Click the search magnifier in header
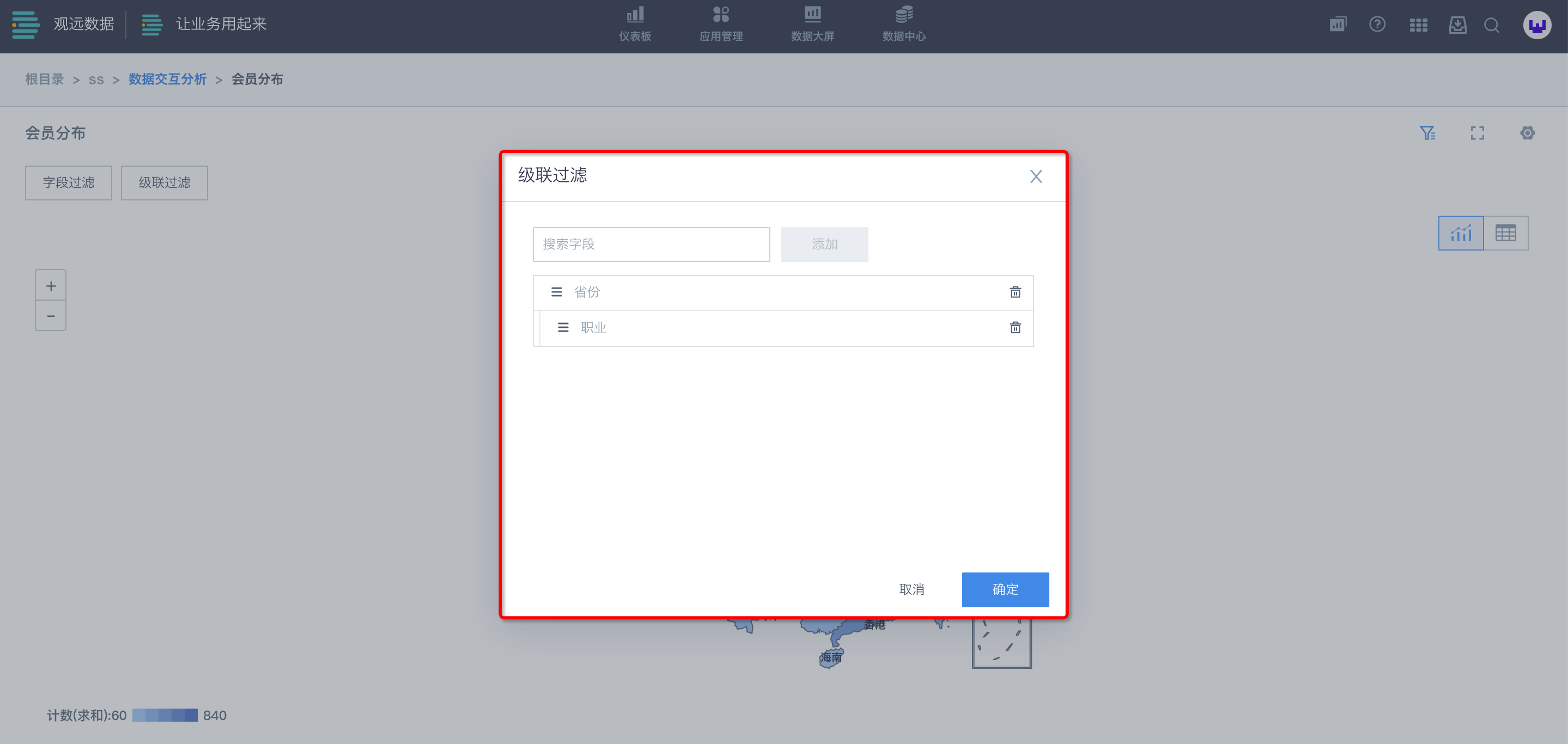Viewport: 1568px width, 744px height. pos(1491,25)
